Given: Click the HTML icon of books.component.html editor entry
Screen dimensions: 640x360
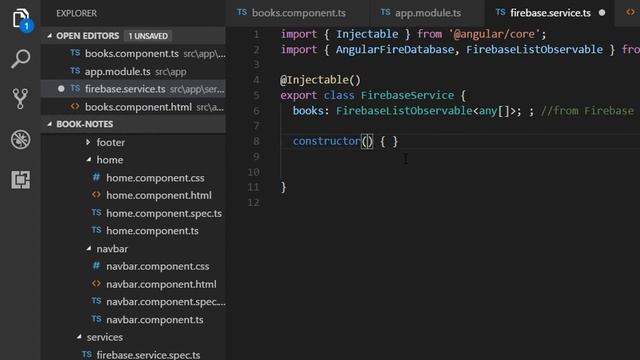Looking at the screenshot, I should tap(75, 106).
